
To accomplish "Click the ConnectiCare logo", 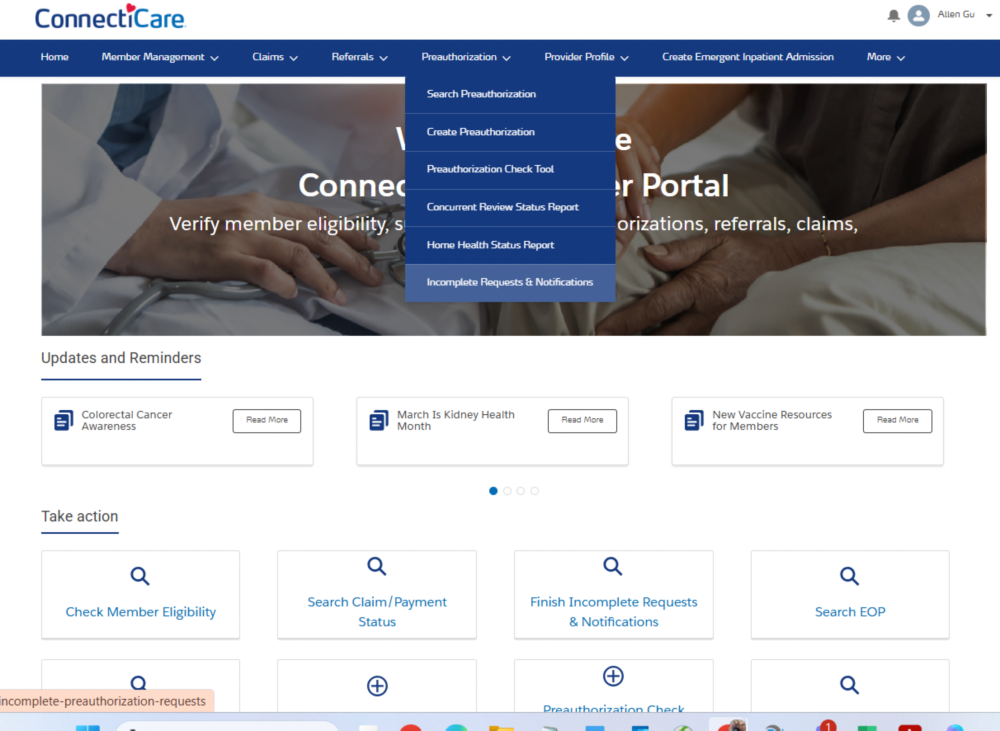I will tap(110, 17).
